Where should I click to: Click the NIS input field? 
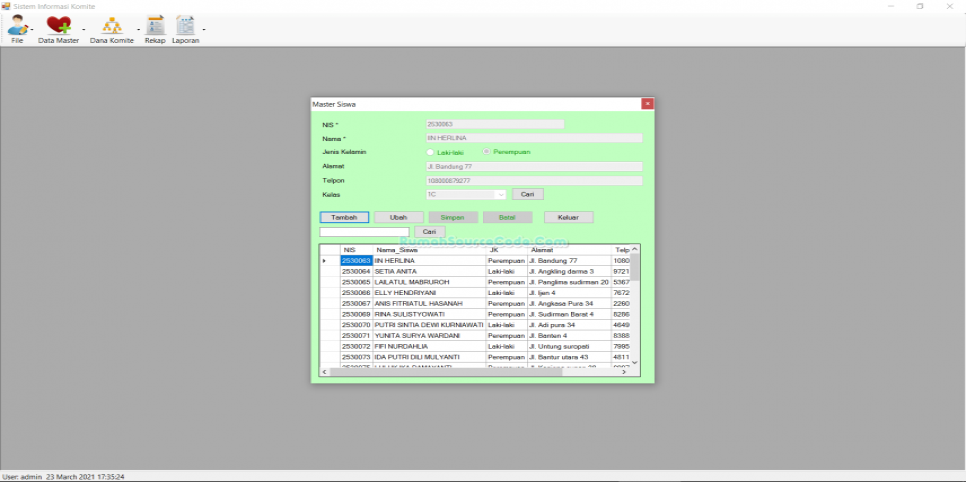click(x=495, y=125)
